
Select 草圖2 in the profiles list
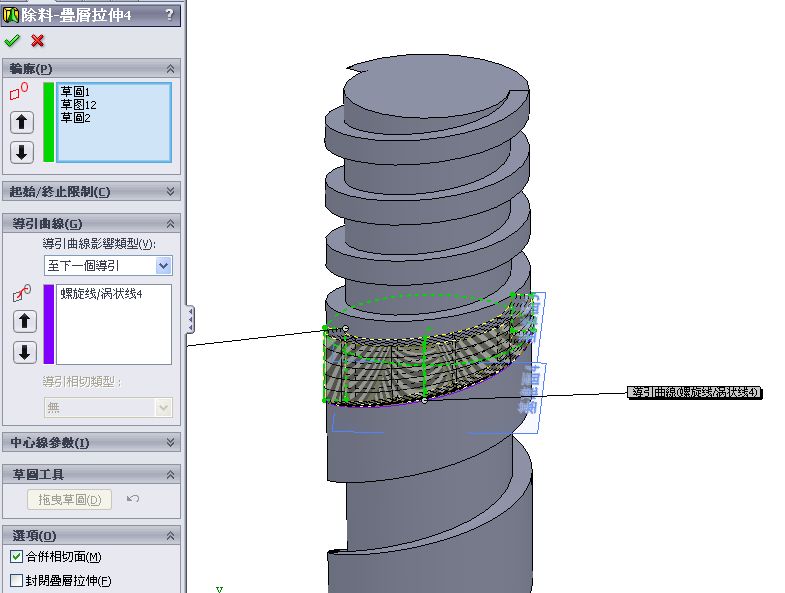coord(76,118)
